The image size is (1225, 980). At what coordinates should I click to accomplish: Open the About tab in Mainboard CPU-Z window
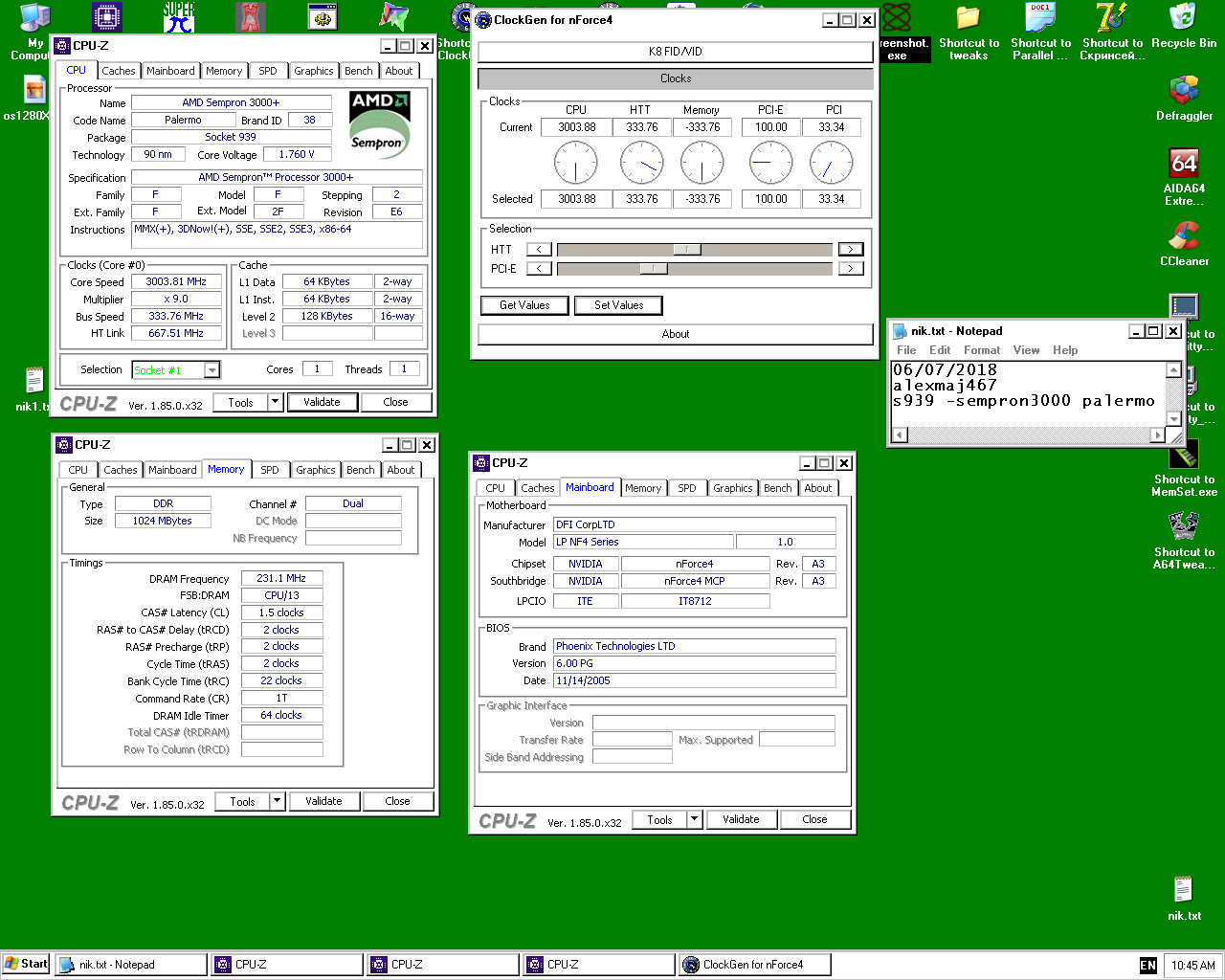[818, 488]
